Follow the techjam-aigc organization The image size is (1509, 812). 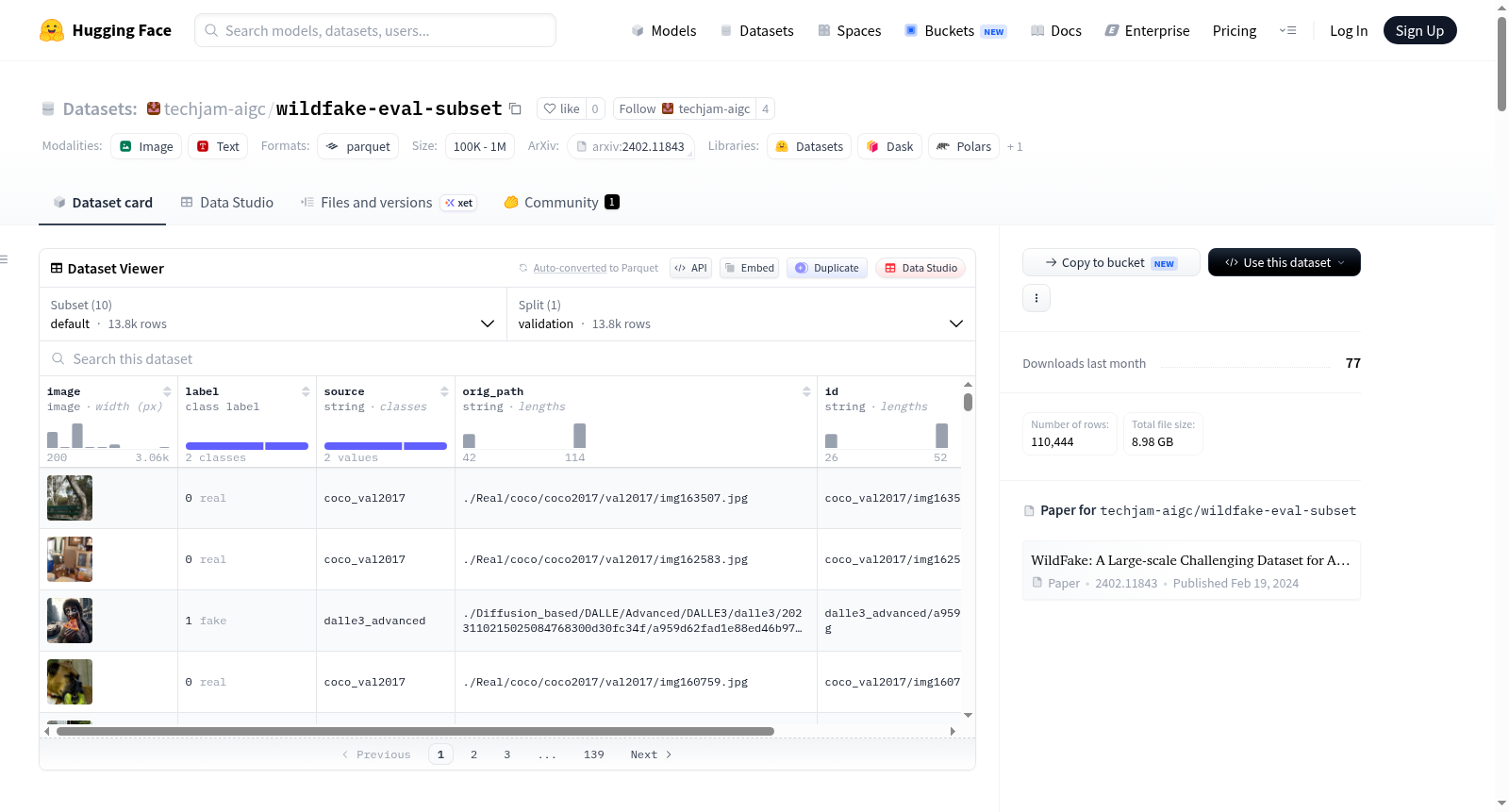pyautogui.click(x=685, y=108)
